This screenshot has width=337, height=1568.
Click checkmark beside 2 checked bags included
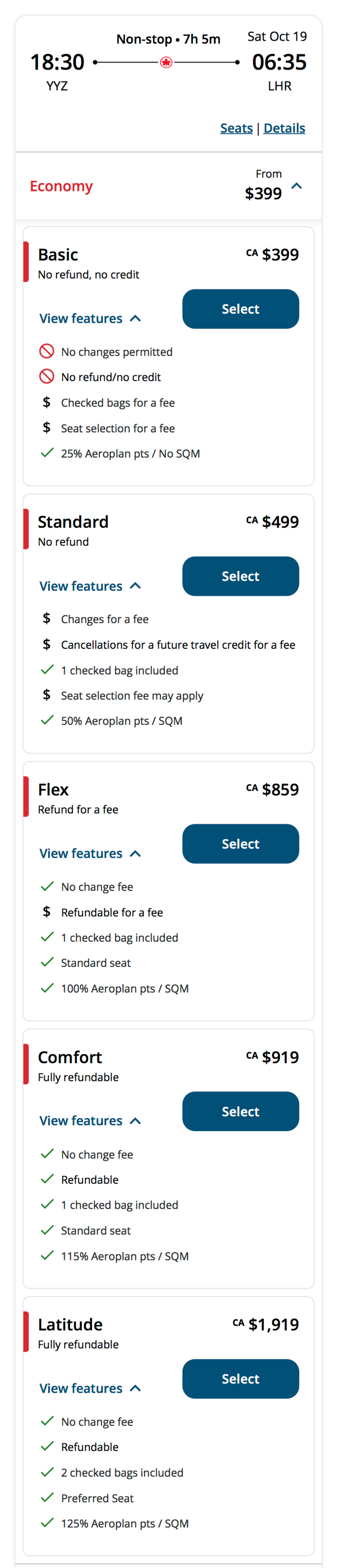pos(47,1472)
